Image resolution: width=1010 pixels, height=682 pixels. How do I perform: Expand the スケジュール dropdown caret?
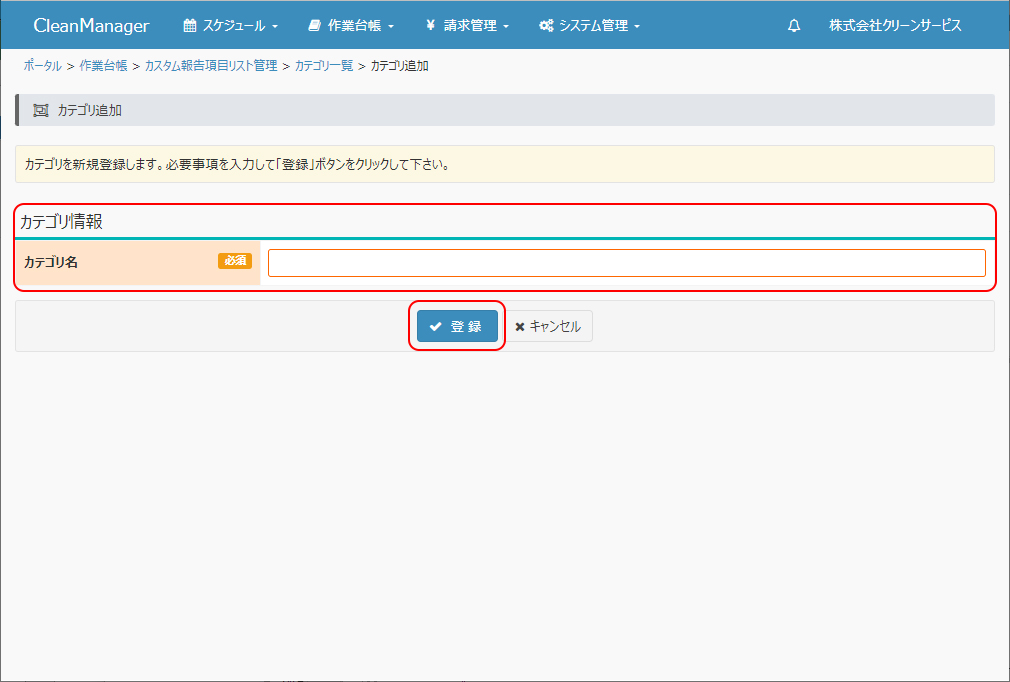coord(275,27)
